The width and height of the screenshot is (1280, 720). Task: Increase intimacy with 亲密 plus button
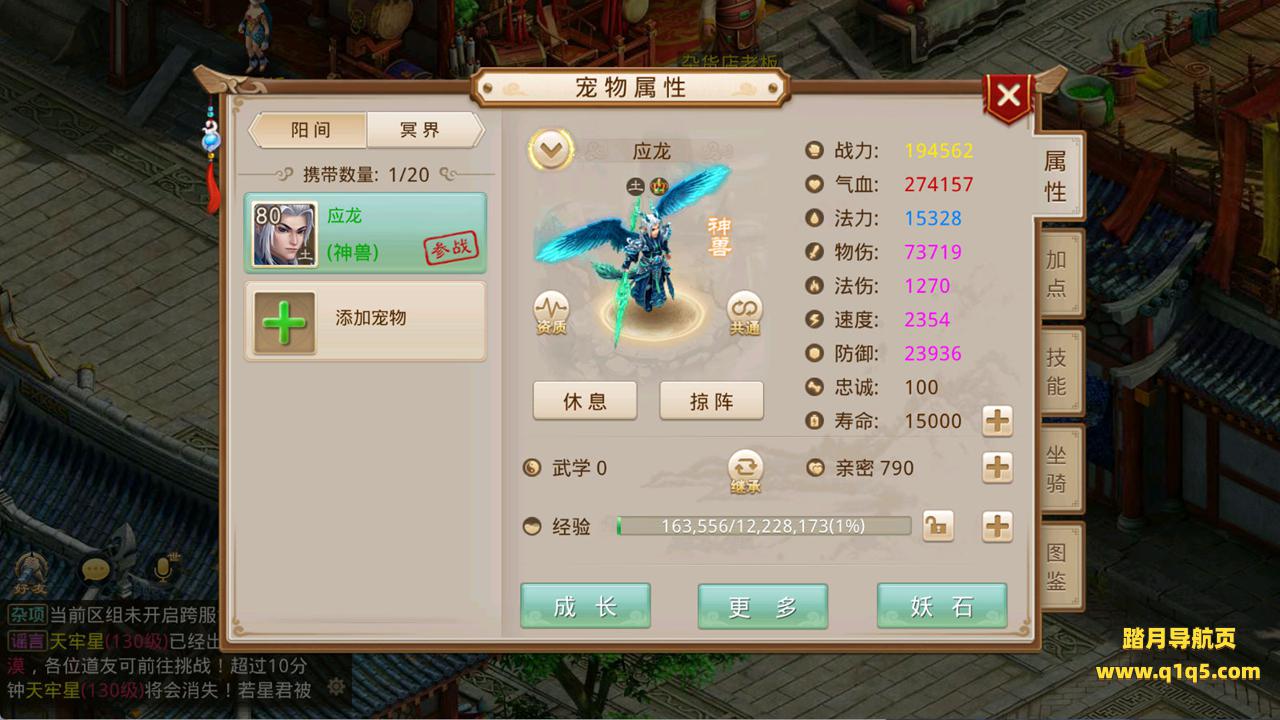click(x=997, y=467)
